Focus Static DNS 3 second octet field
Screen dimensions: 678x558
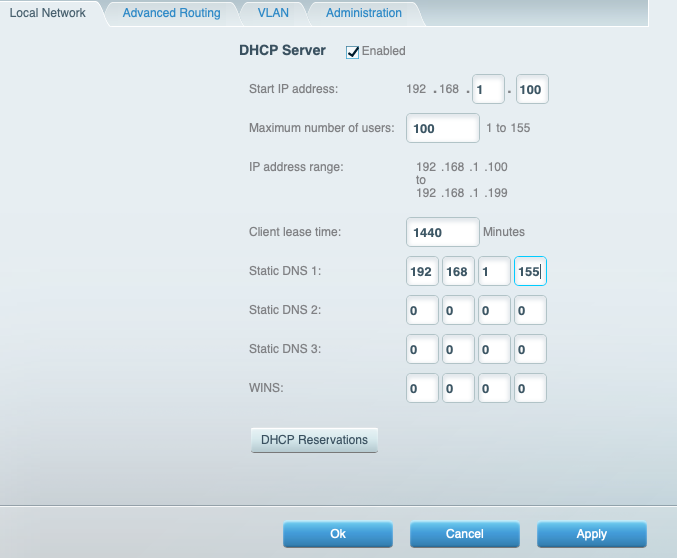click(x=458, y=349)
